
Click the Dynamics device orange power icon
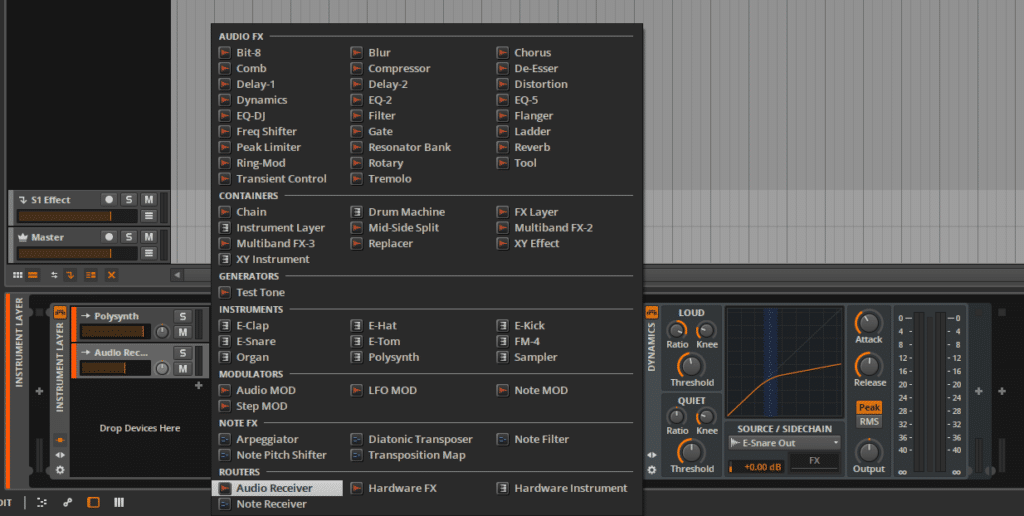[x=651, y=312]
